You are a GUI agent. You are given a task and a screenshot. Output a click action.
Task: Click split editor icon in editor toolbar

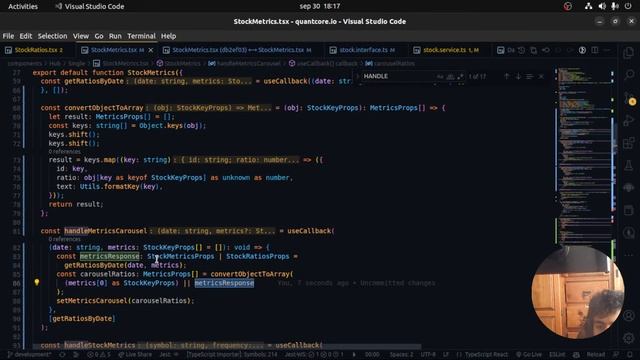(x=595, y=50)
